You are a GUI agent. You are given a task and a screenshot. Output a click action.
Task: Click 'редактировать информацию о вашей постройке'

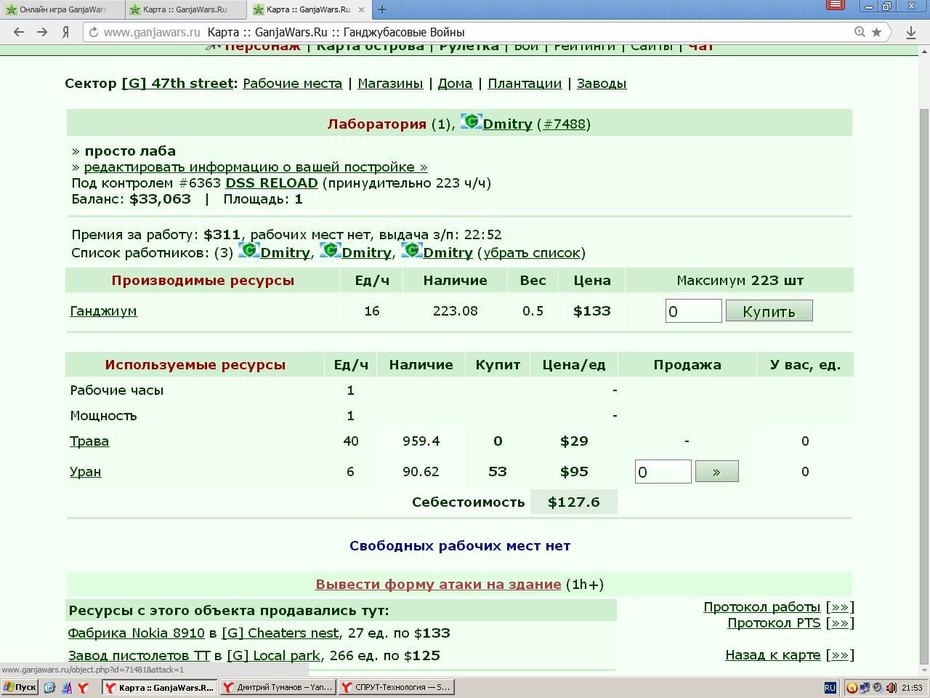[x=256, y=167]
